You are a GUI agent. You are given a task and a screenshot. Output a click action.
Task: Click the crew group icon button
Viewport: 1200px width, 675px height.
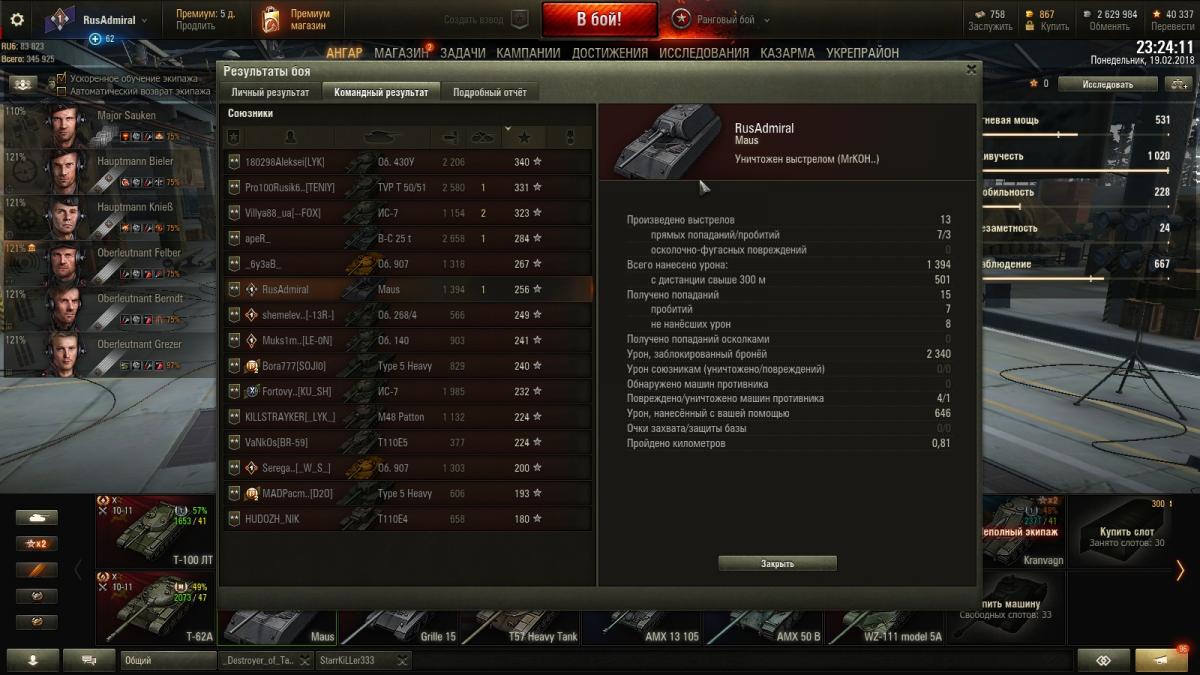(x=23, y=85)
